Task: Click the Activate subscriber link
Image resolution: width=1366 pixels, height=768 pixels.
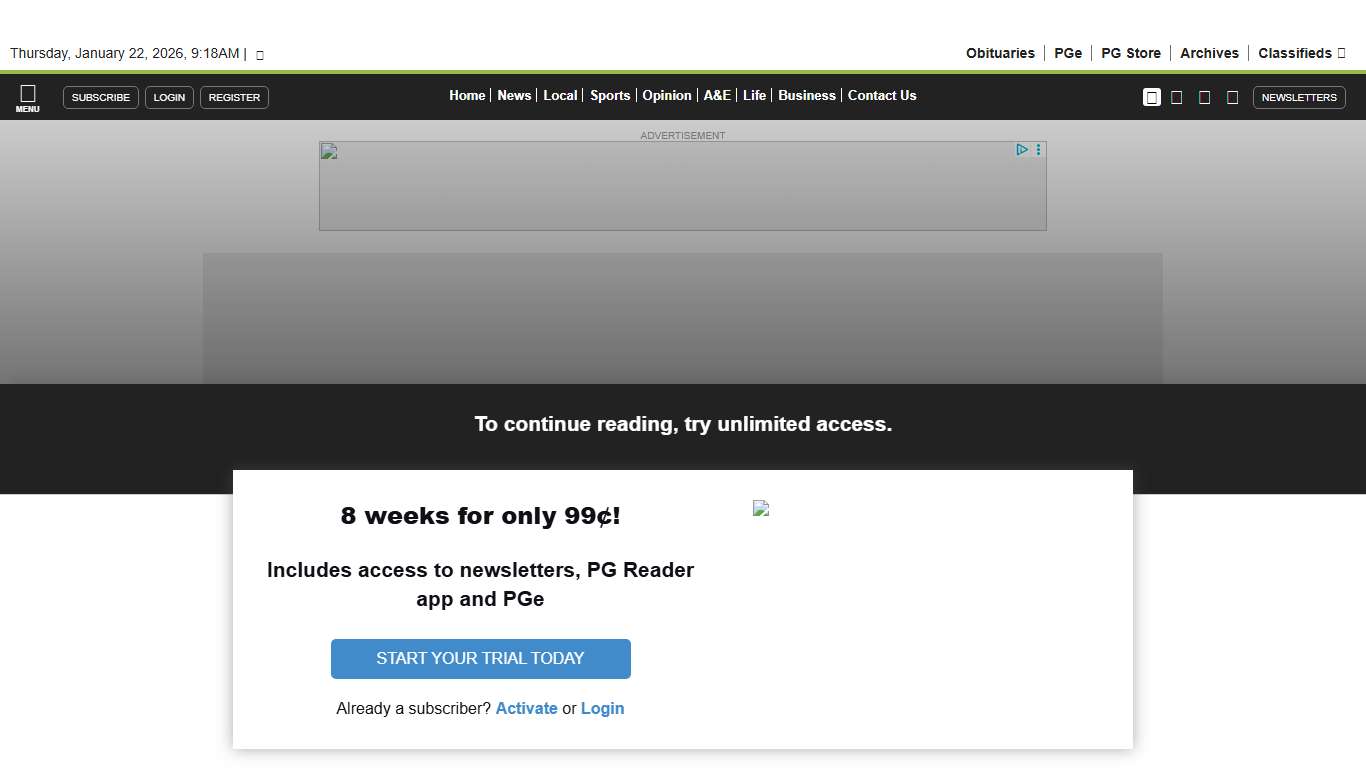Action: 526,708
